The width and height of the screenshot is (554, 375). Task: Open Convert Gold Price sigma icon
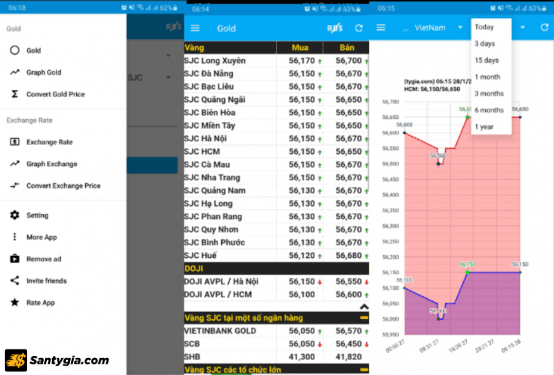14,94
